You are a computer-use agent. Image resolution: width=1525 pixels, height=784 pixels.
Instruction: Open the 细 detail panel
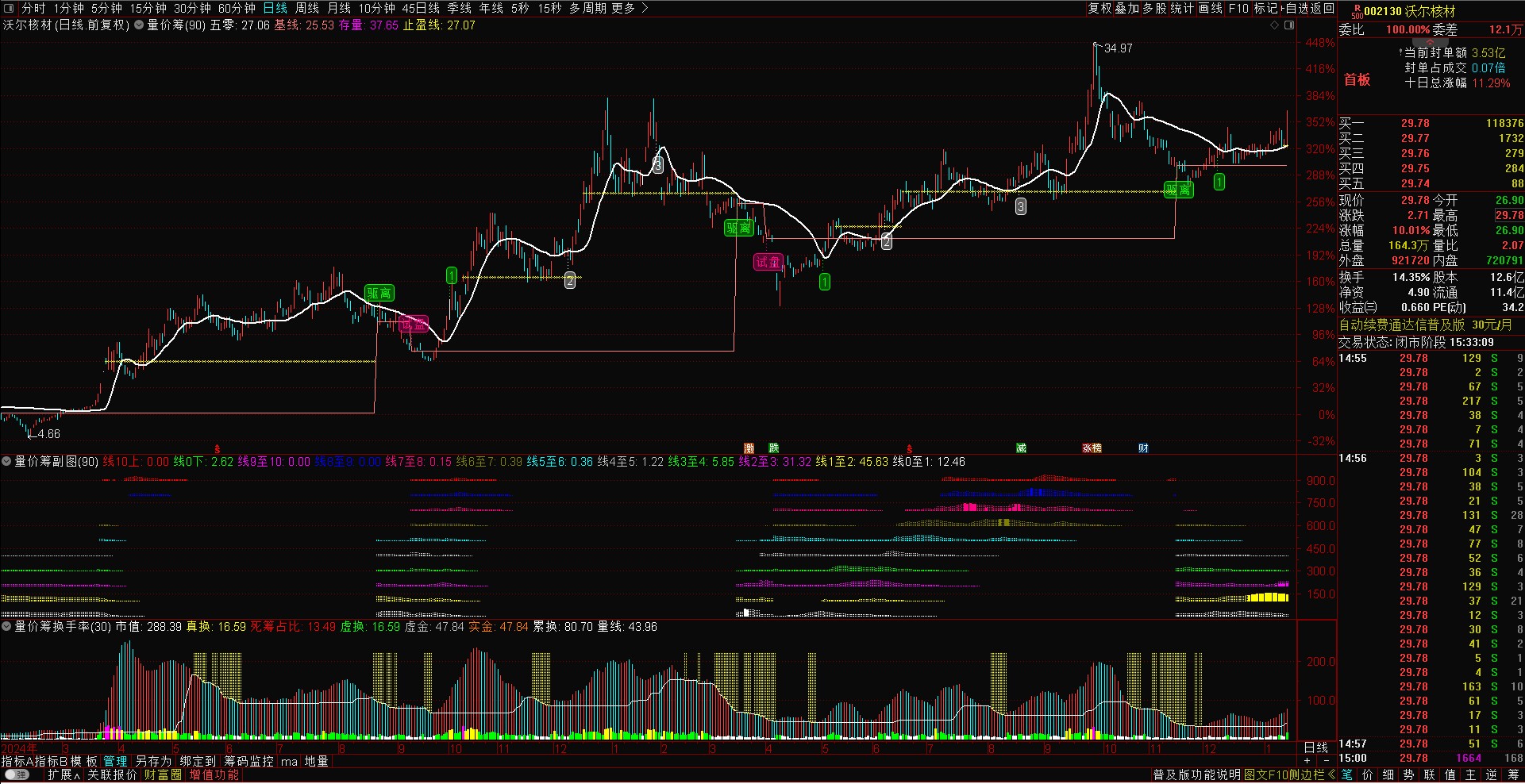point(1388,775)
